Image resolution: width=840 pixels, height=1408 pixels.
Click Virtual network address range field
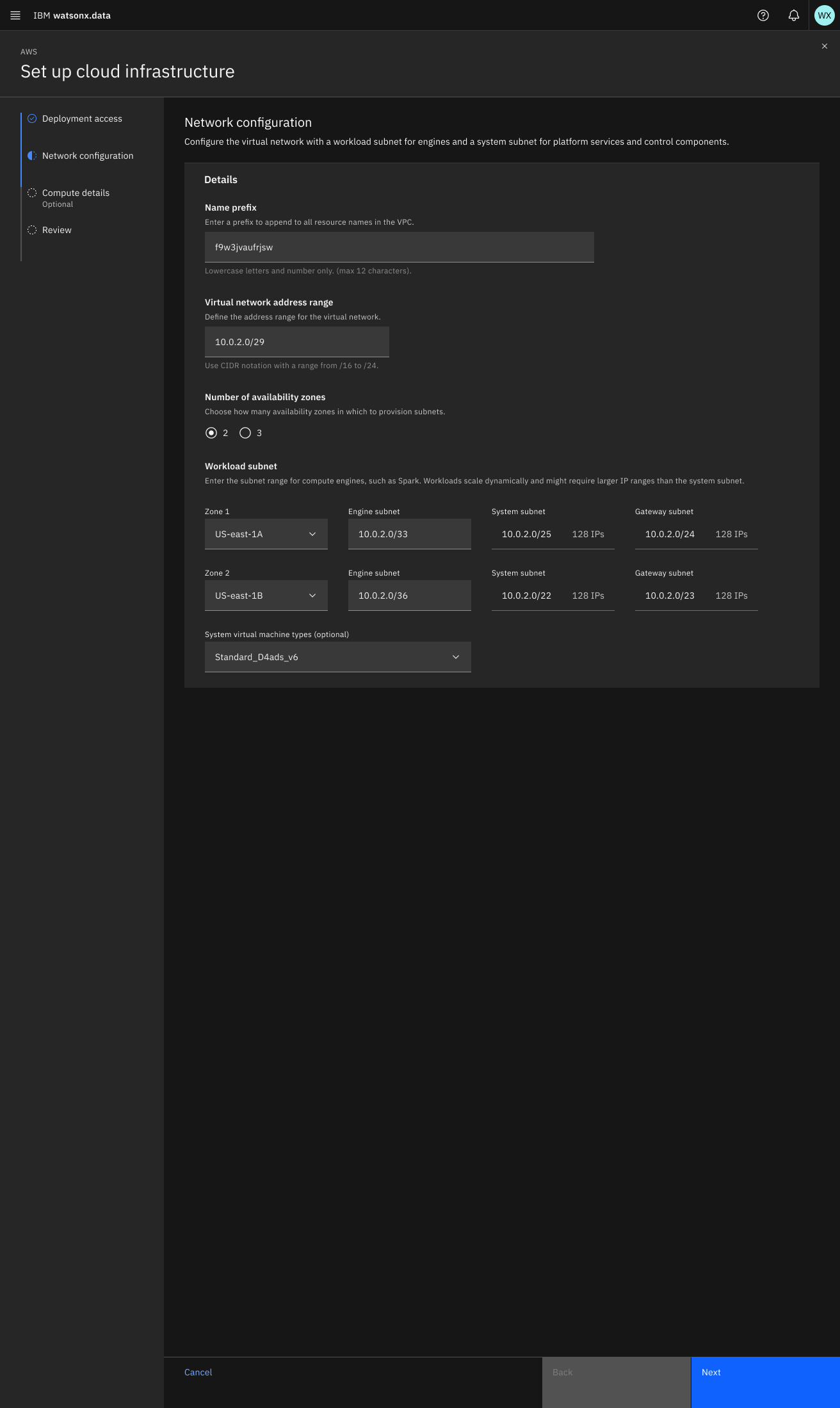[297, 342]
